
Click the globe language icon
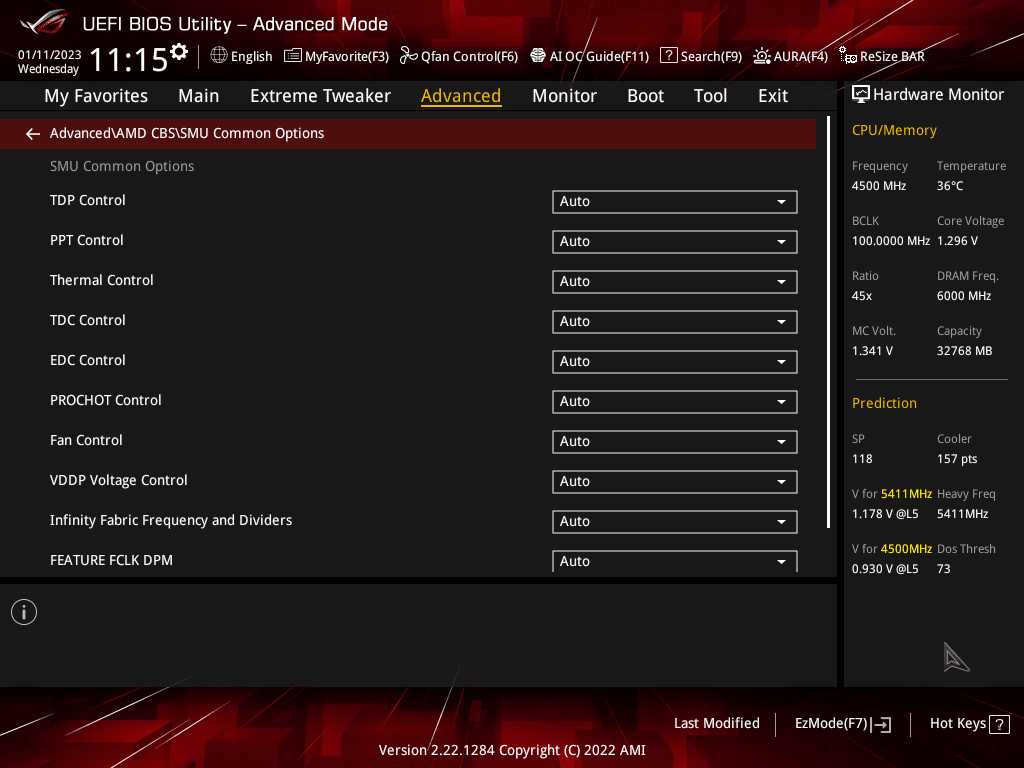coord(219,56)
